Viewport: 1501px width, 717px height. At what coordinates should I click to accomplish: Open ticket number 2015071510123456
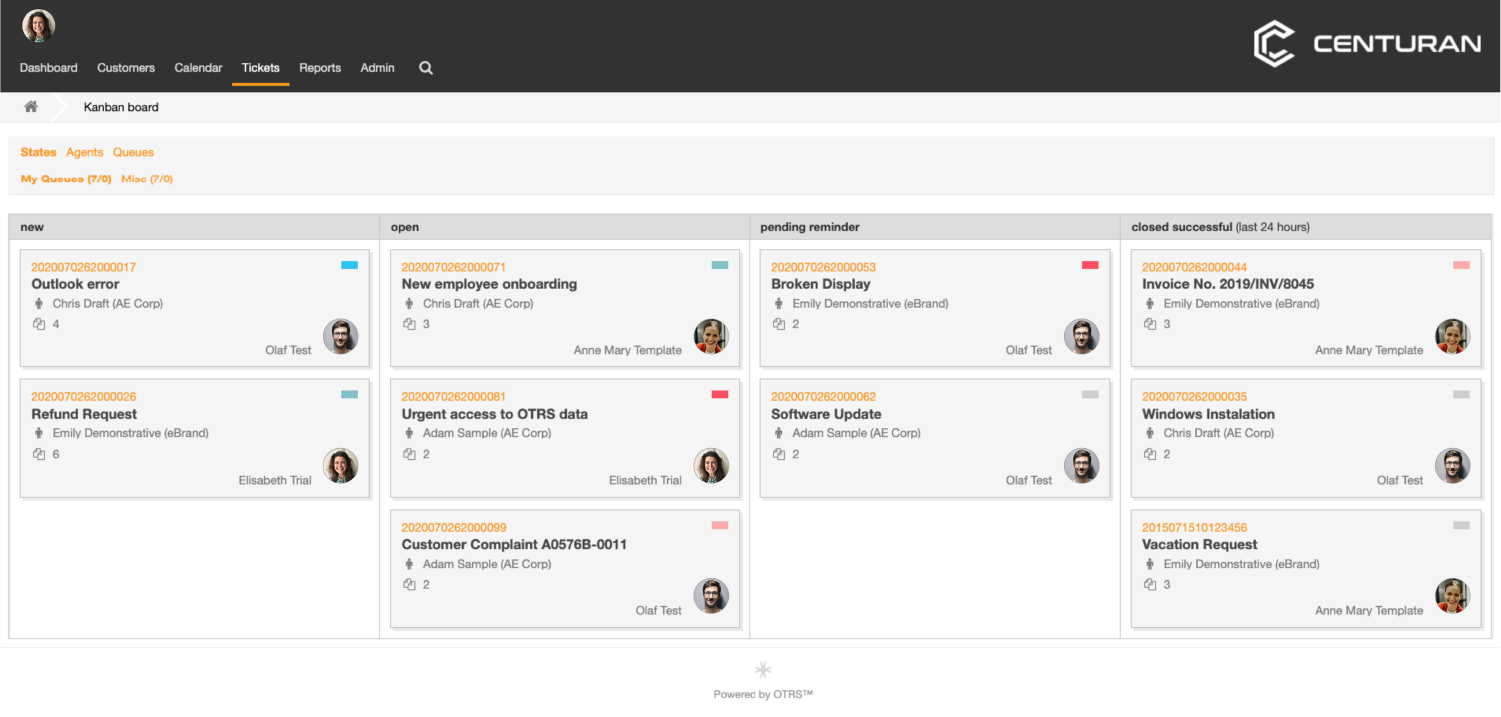point(1194,527)
